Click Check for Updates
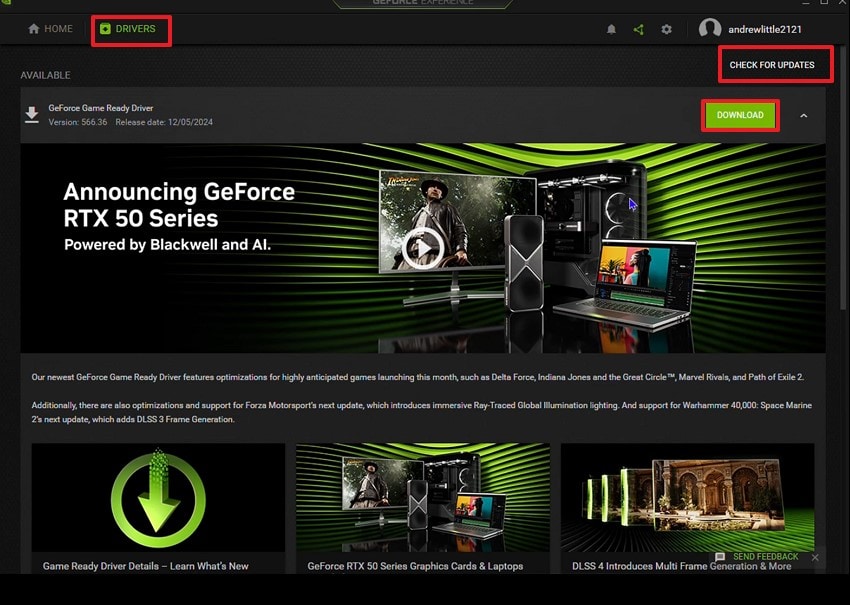The width and height of the screenshot is (850, 605). (x=772, y=65)
